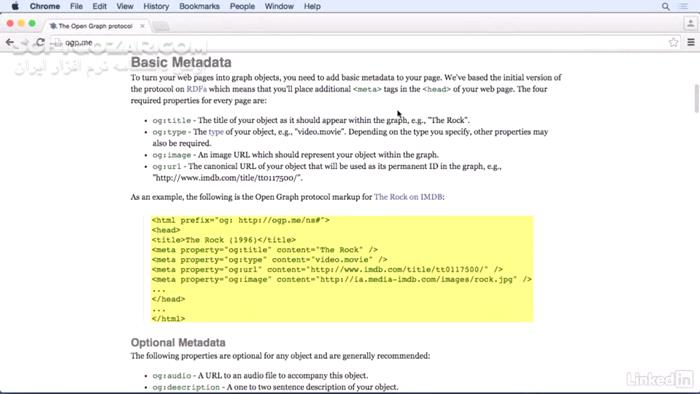Open the Bookmarks menu

click(x=199, y=6)
